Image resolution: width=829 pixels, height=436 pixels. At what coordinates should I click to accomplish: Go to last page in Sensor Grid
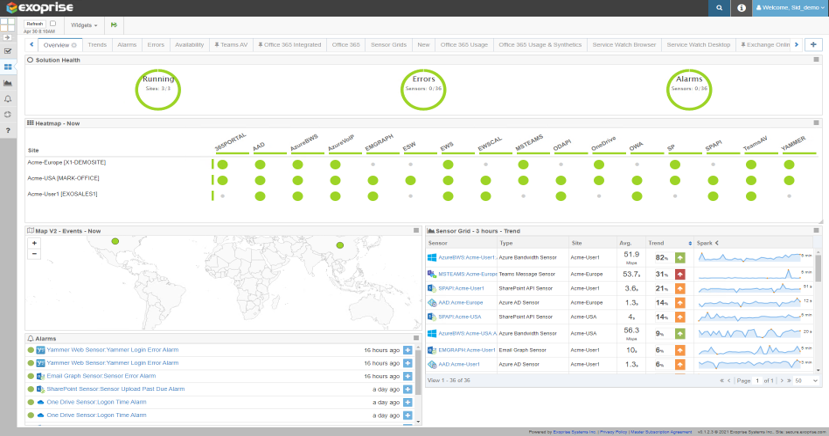pos(789,381)
